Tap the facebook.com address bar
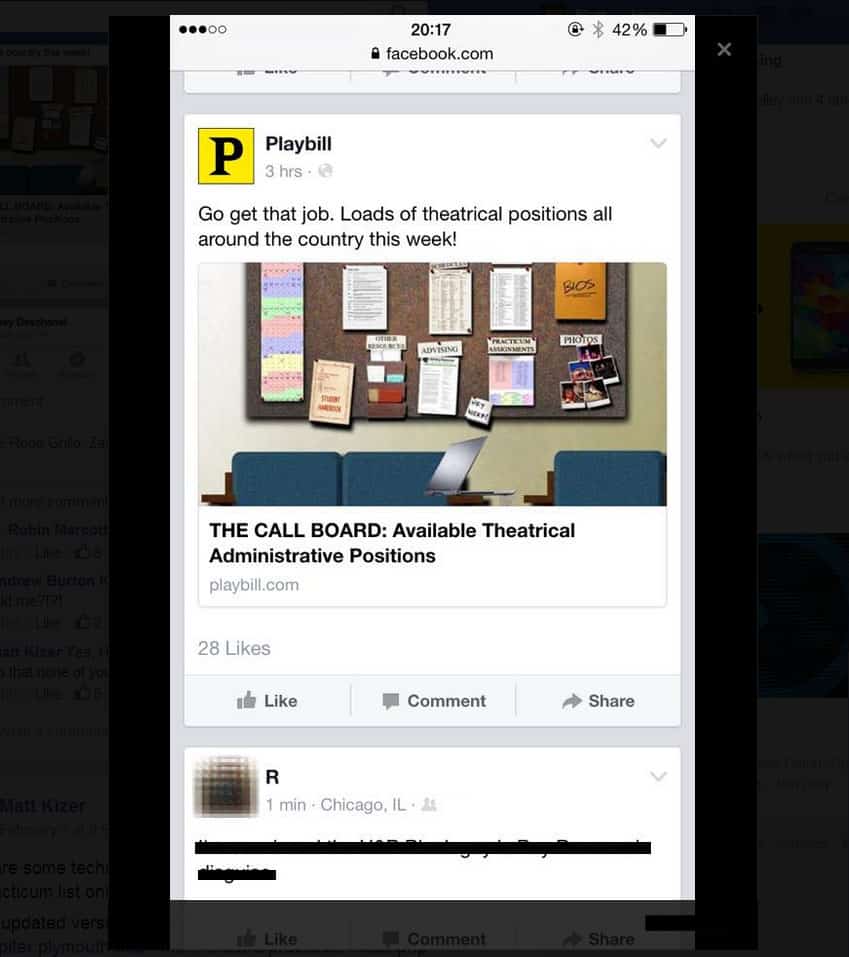Viewport: 849px width, 957px height. [432, 54]
